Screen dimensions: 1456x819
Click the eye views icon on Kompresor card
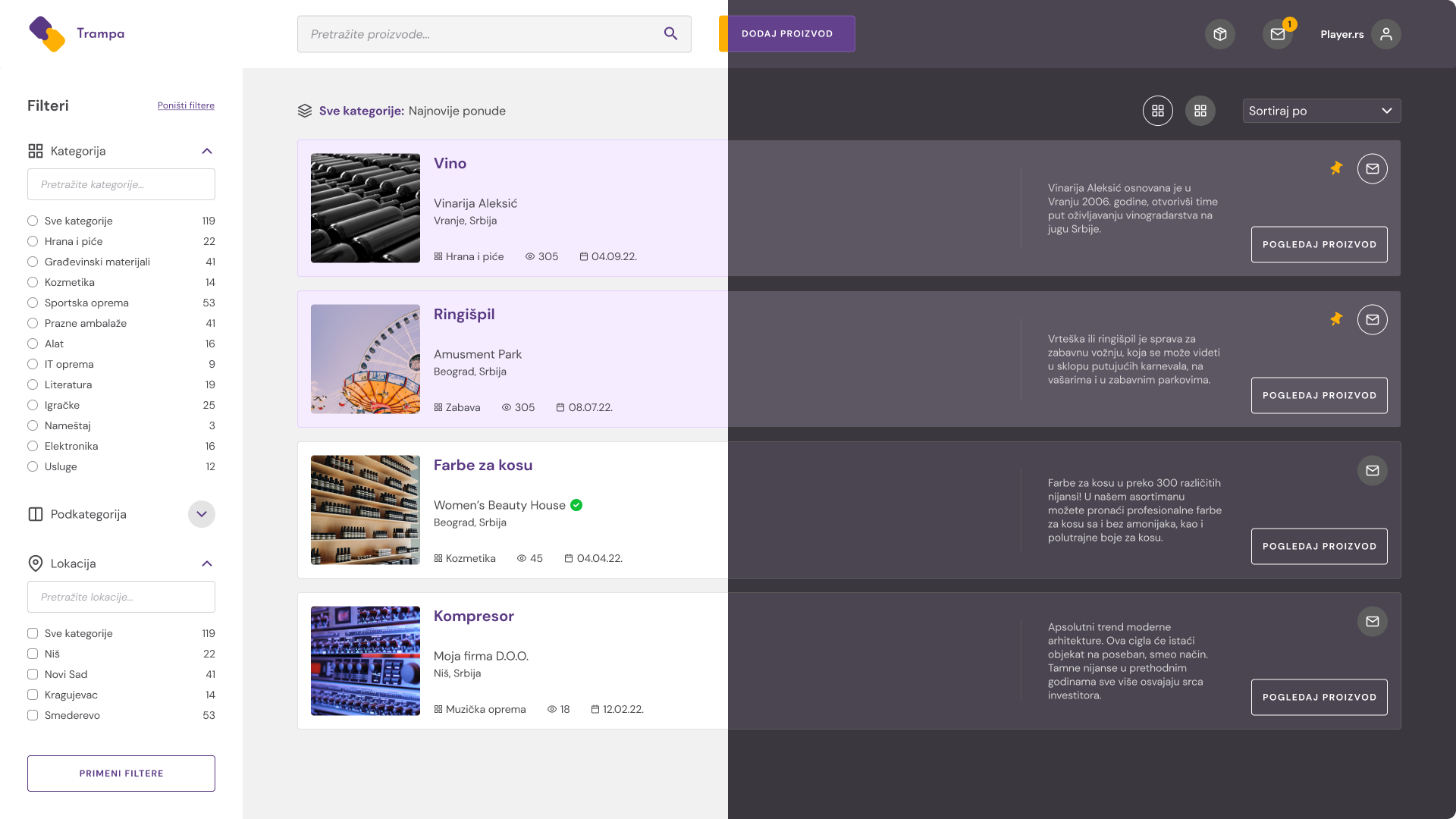point(552,709)
